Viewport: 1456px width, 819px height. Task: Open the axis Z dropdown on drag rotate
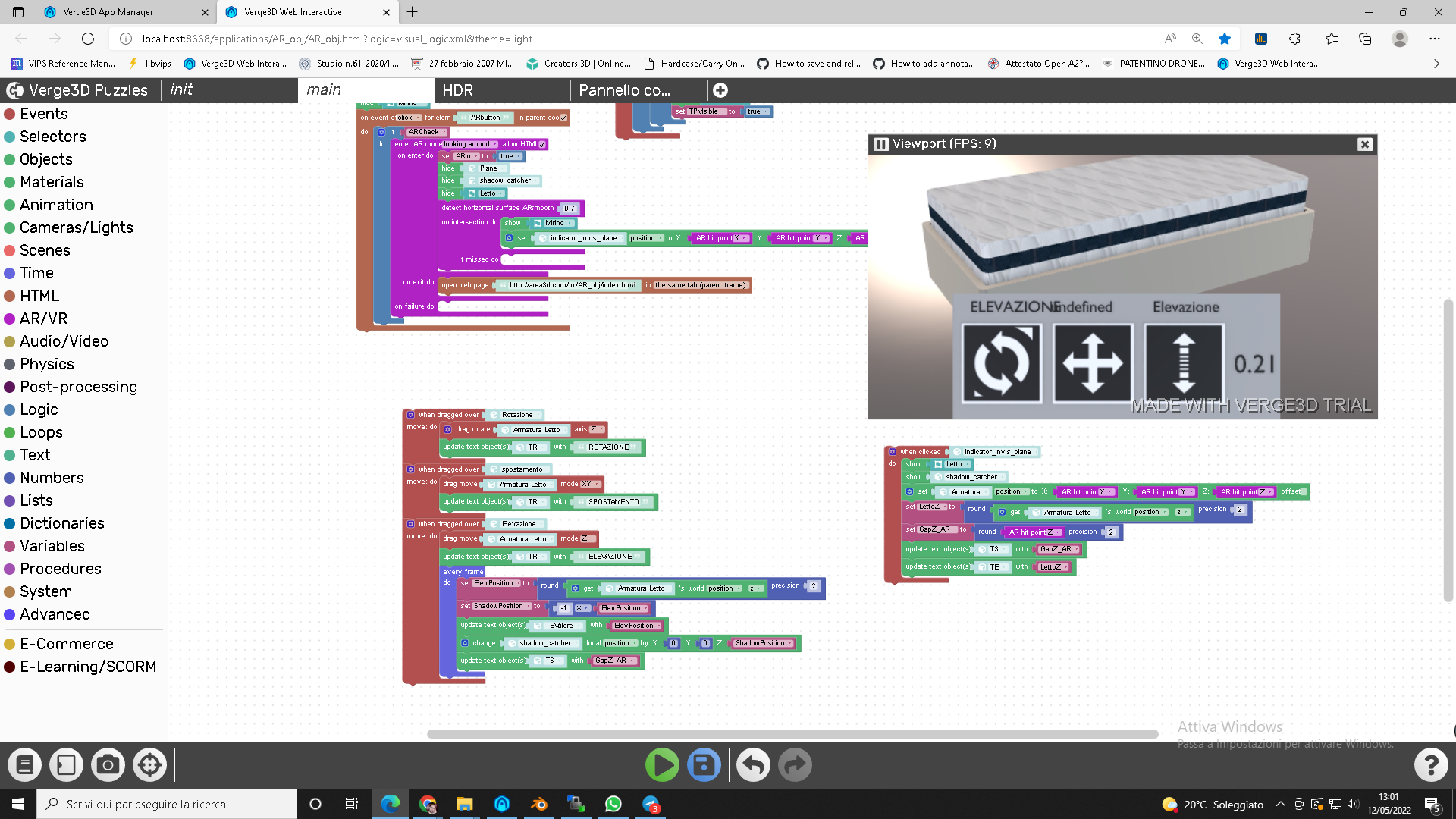point(597,430)
